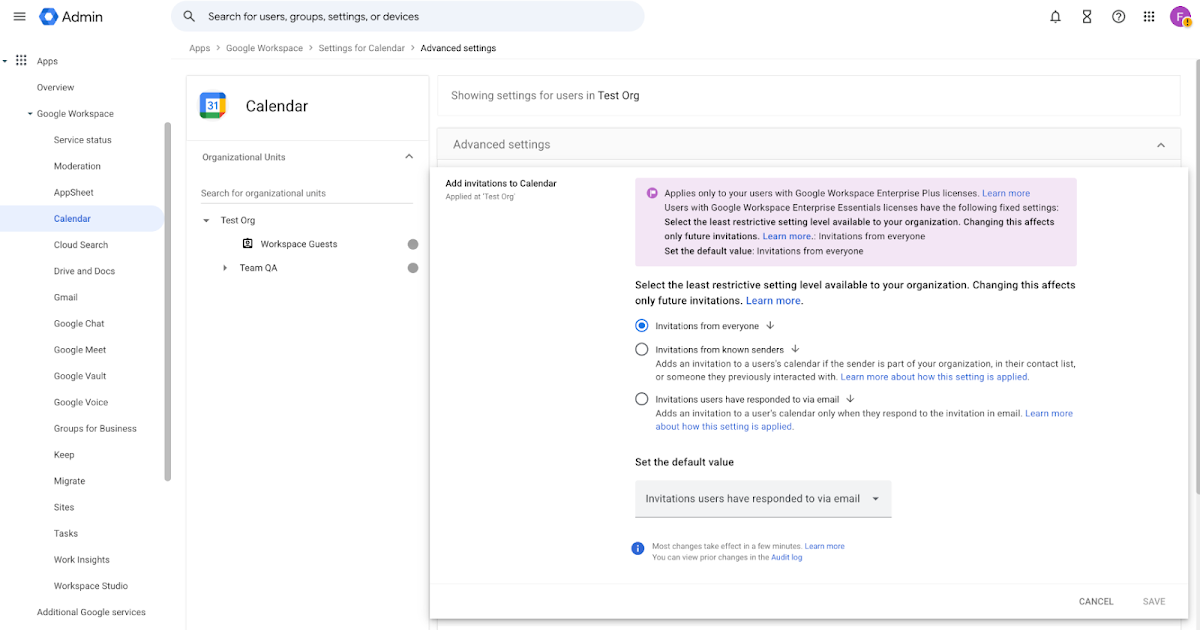Open Workspace Studio in sidebar

91,586
